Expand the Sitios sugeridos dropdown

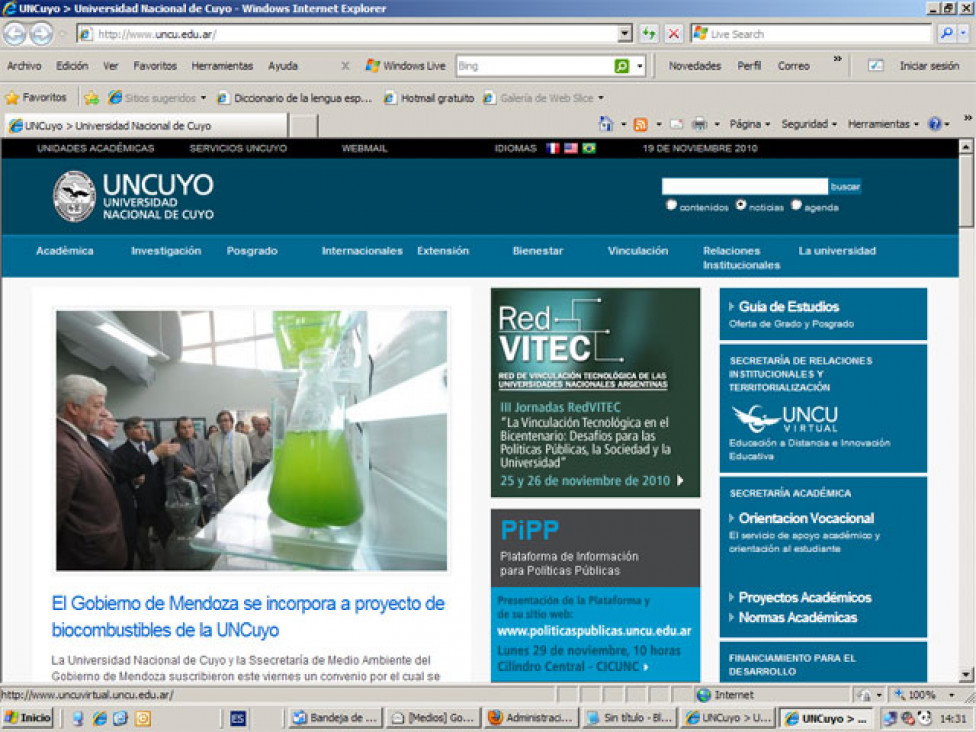pyautogui.click(x=203, y=98)
